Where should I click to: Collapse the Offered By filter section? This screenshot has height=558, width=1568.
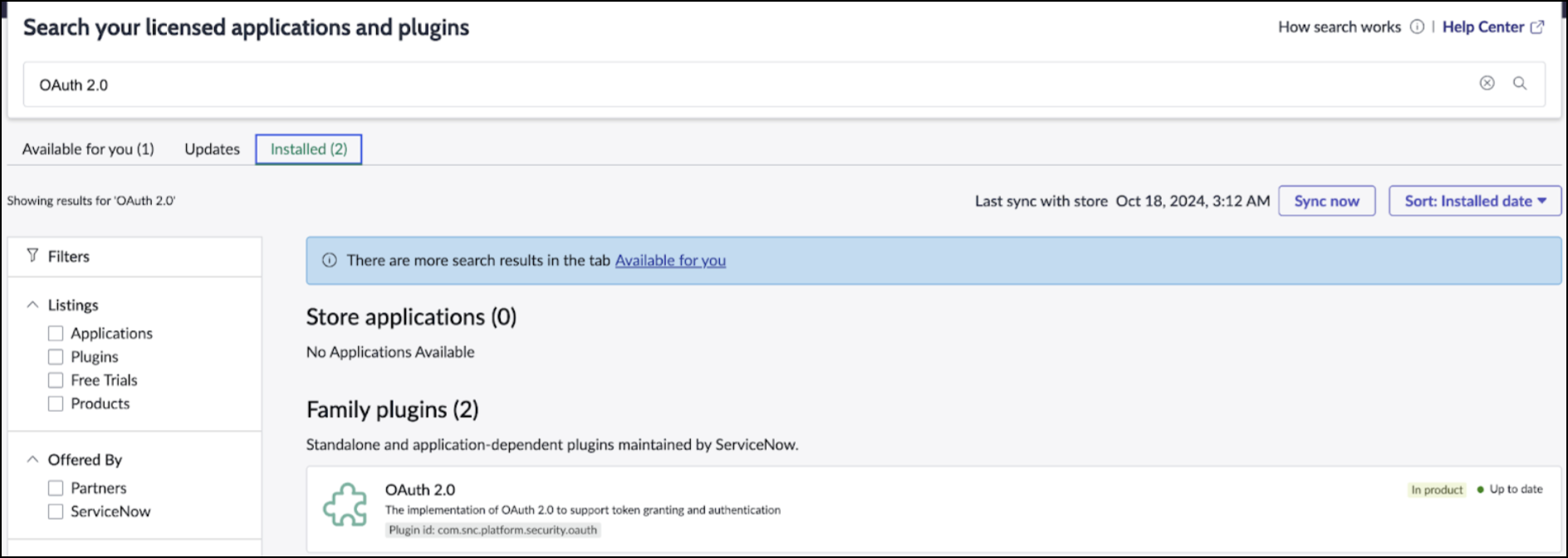[32, 459]
